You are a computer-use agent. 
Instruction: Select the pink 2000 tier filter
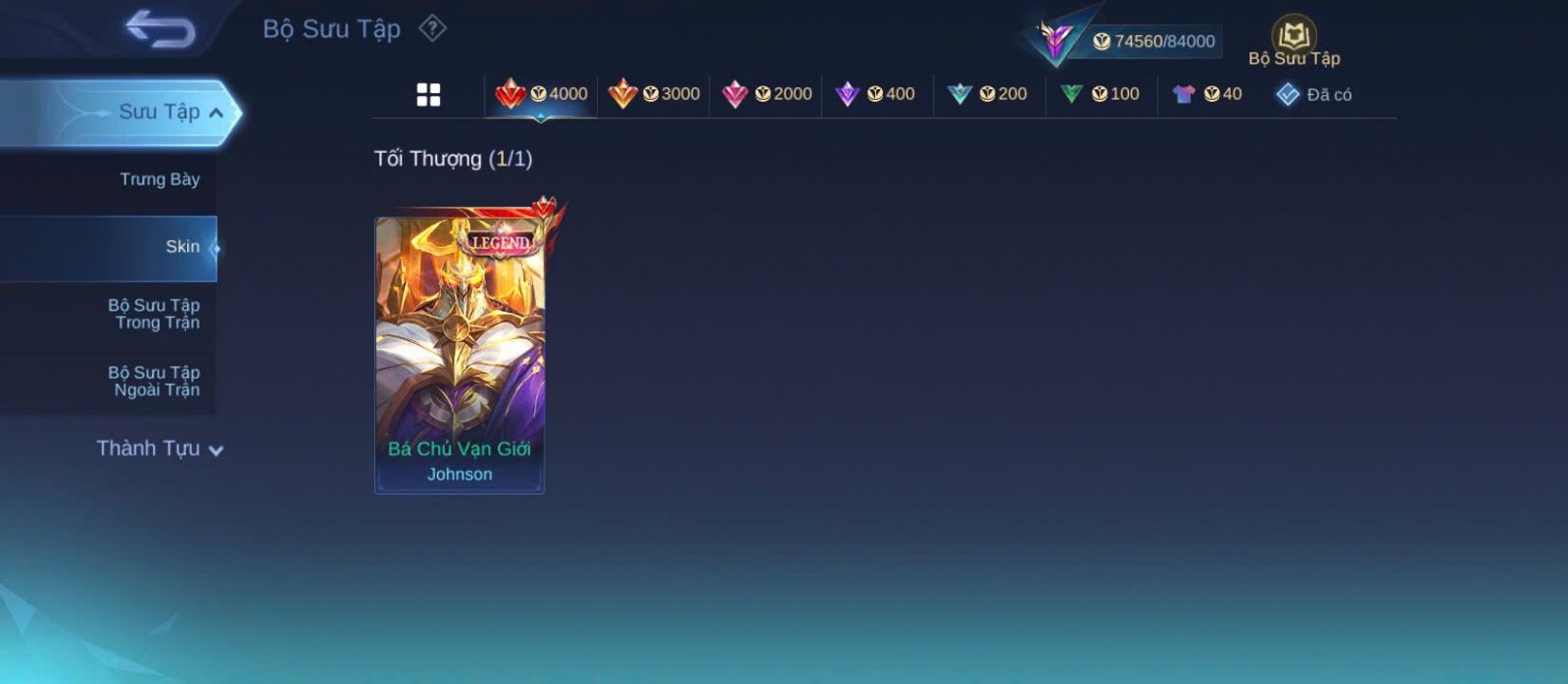click(x=766, y=94)
